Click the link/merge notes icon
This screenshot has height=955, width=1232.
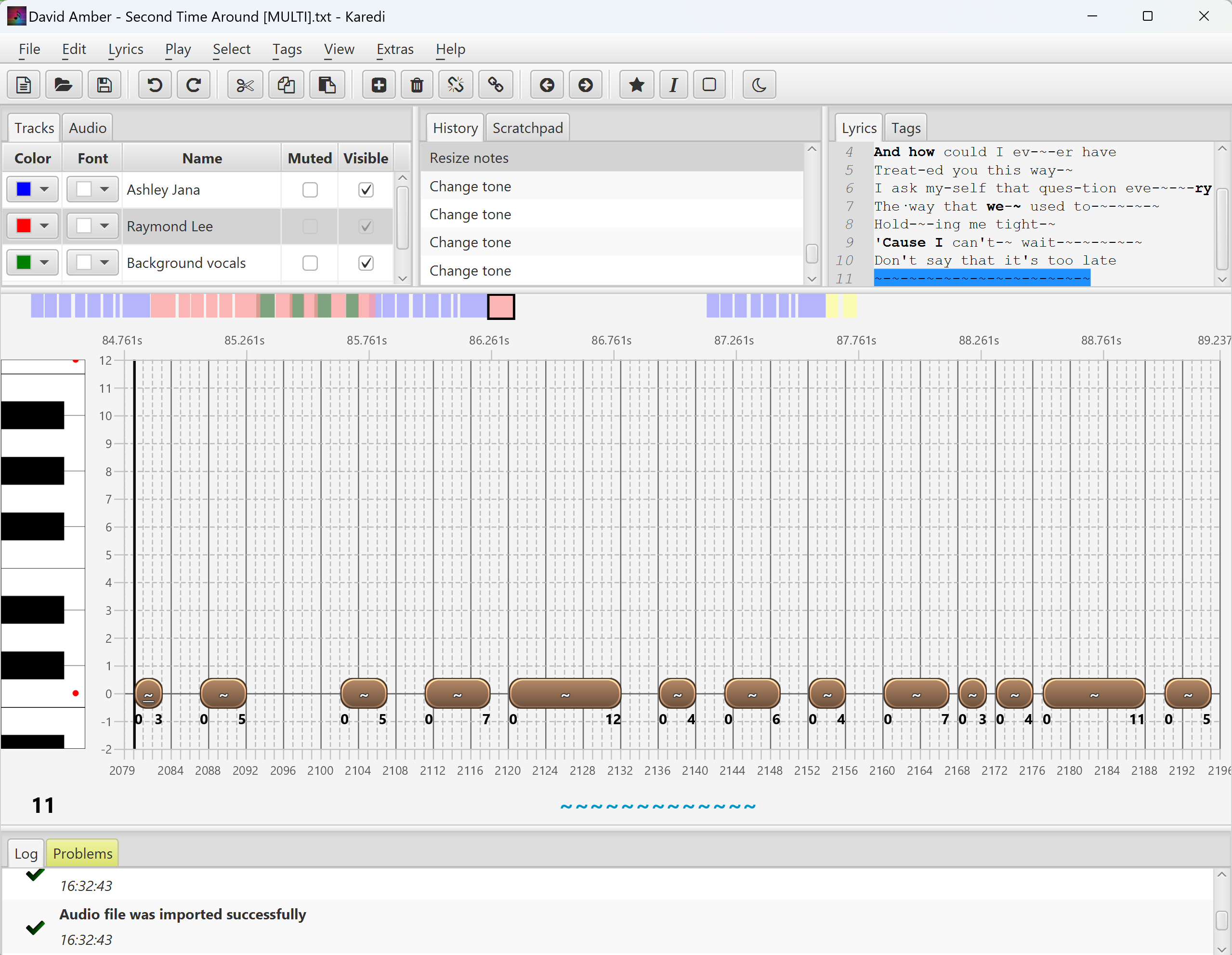pos(495,85)
